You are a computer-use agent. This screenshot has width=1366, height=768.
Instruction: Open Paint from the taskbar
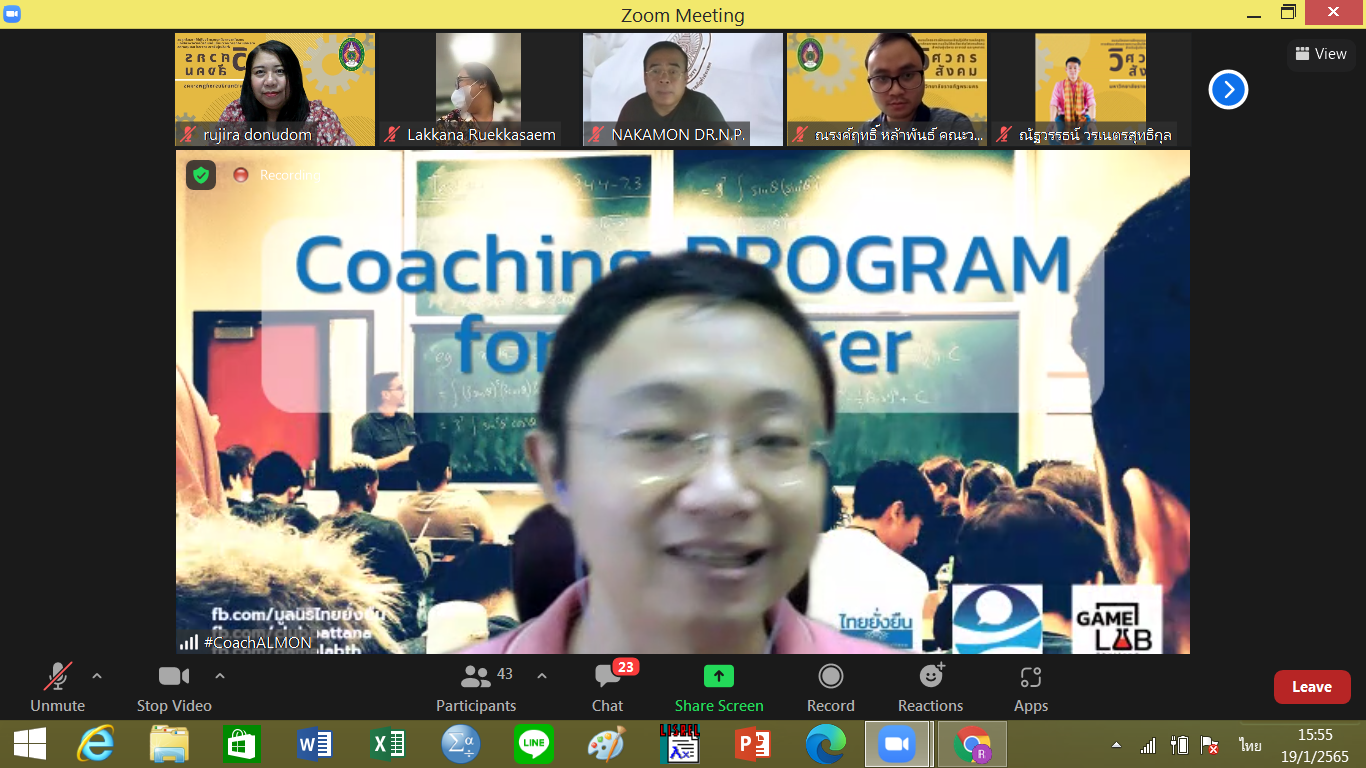(x=606, y=744)
